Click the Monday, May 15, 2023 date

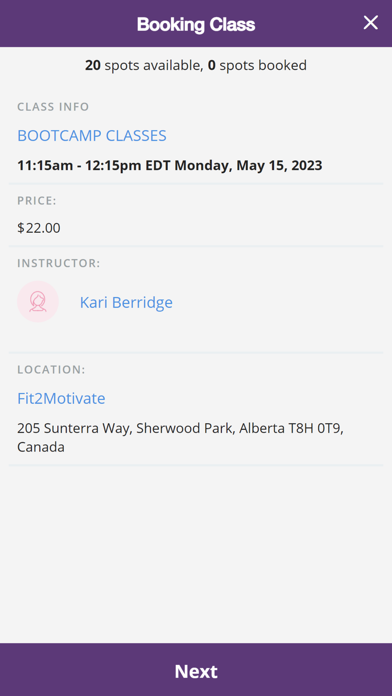click(248, 166)
